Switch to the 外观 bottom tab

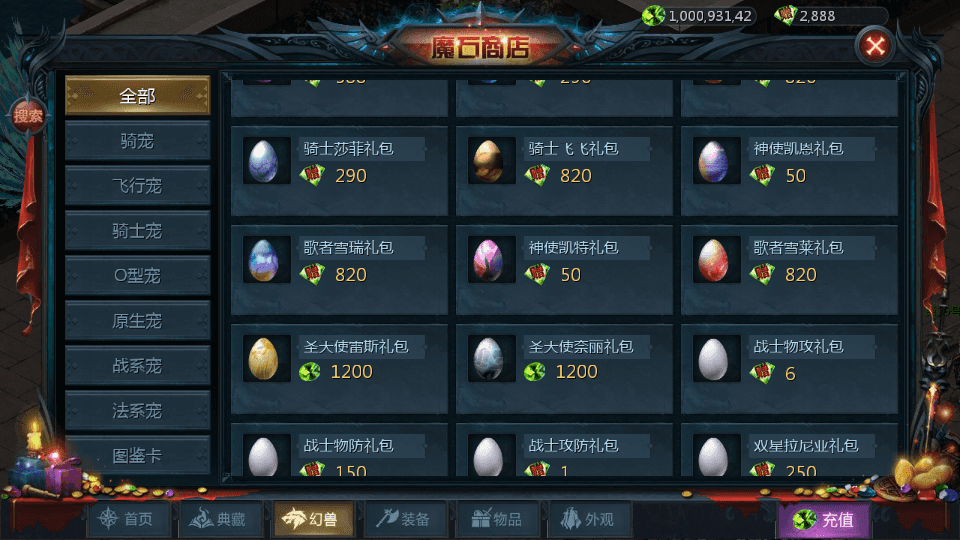point(589,519)
